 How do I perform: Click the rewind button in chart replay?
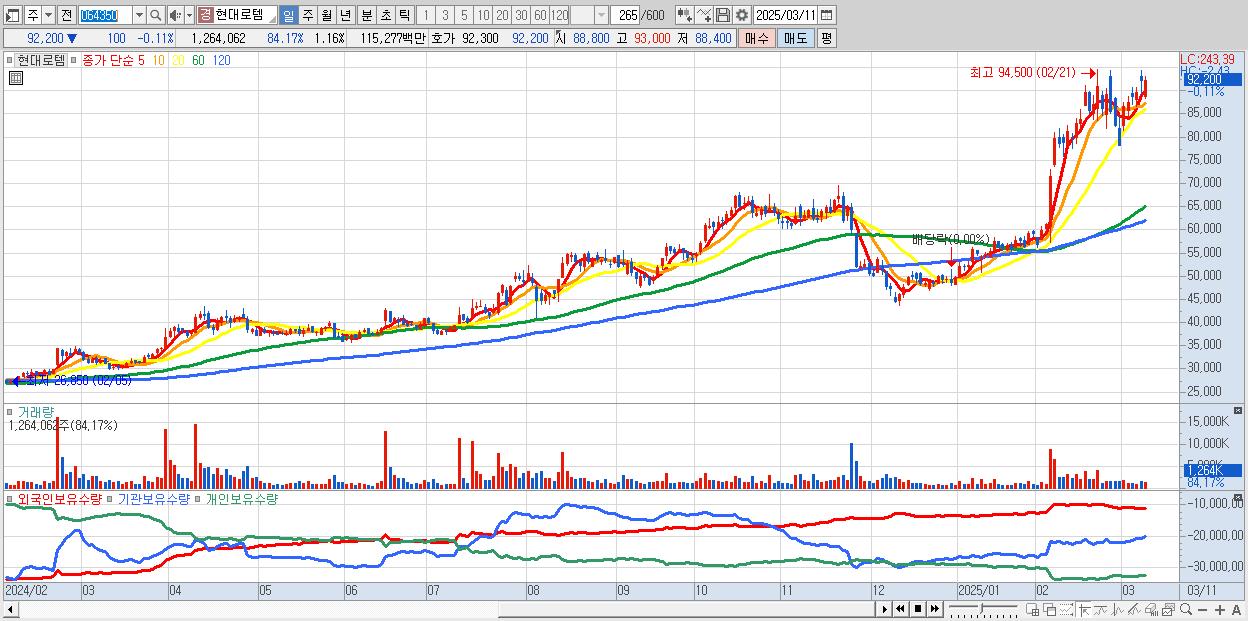[x=900, y=609]
